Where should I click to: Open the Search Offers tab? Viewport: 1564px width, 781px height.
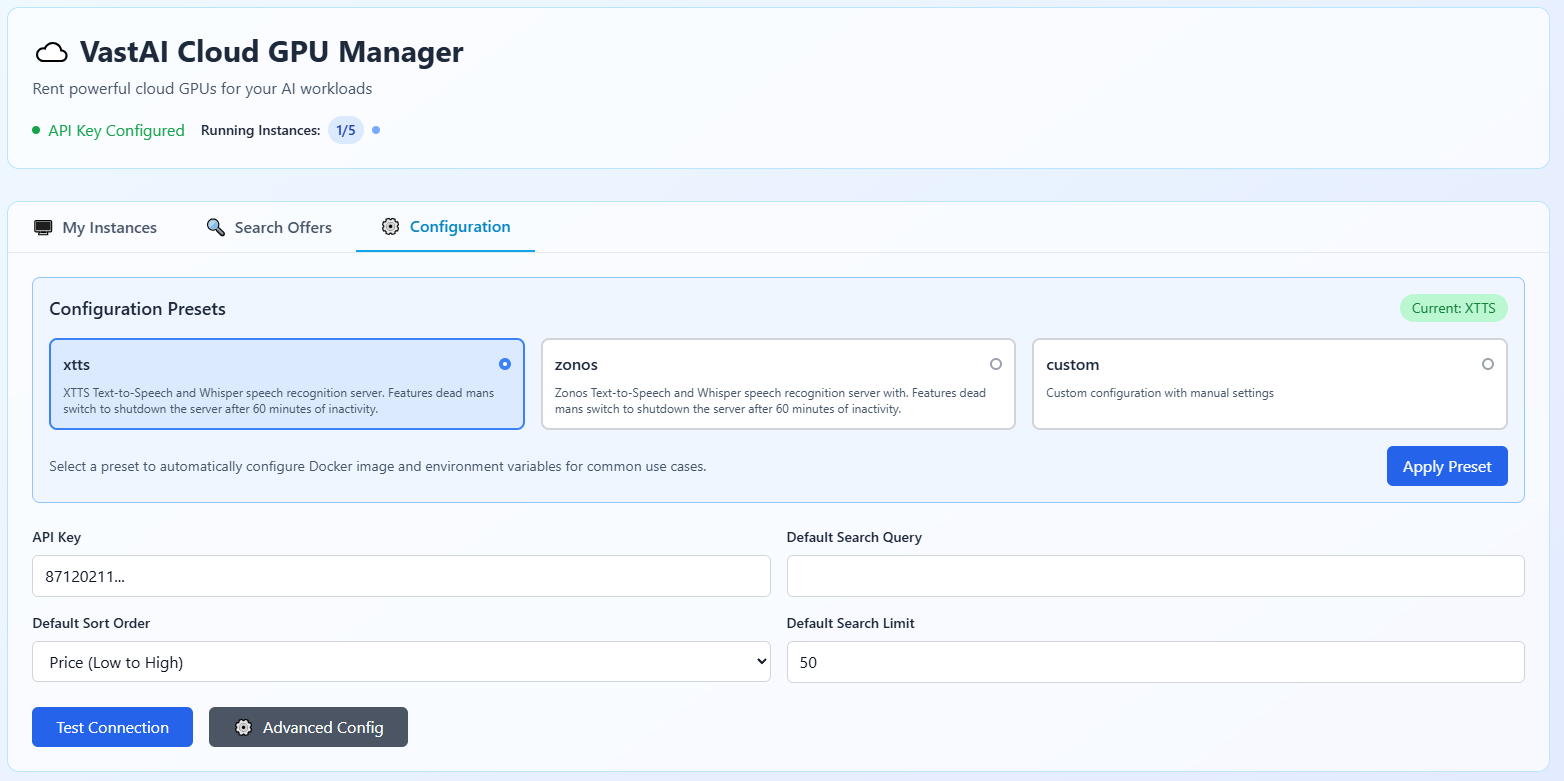point(269,228)
